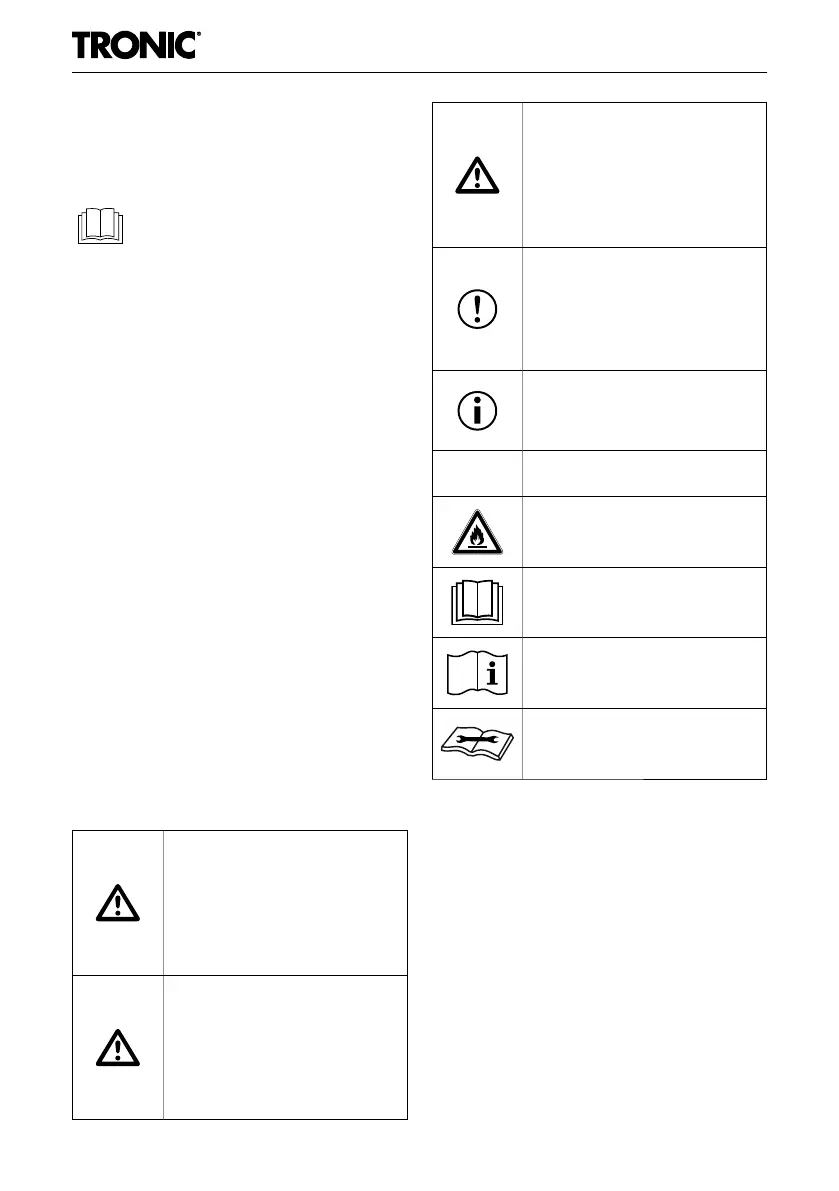This screenshot has height=1191, width=839.
Task: Click the blank cell beside the info booklet icon
Action: point(644,673)
